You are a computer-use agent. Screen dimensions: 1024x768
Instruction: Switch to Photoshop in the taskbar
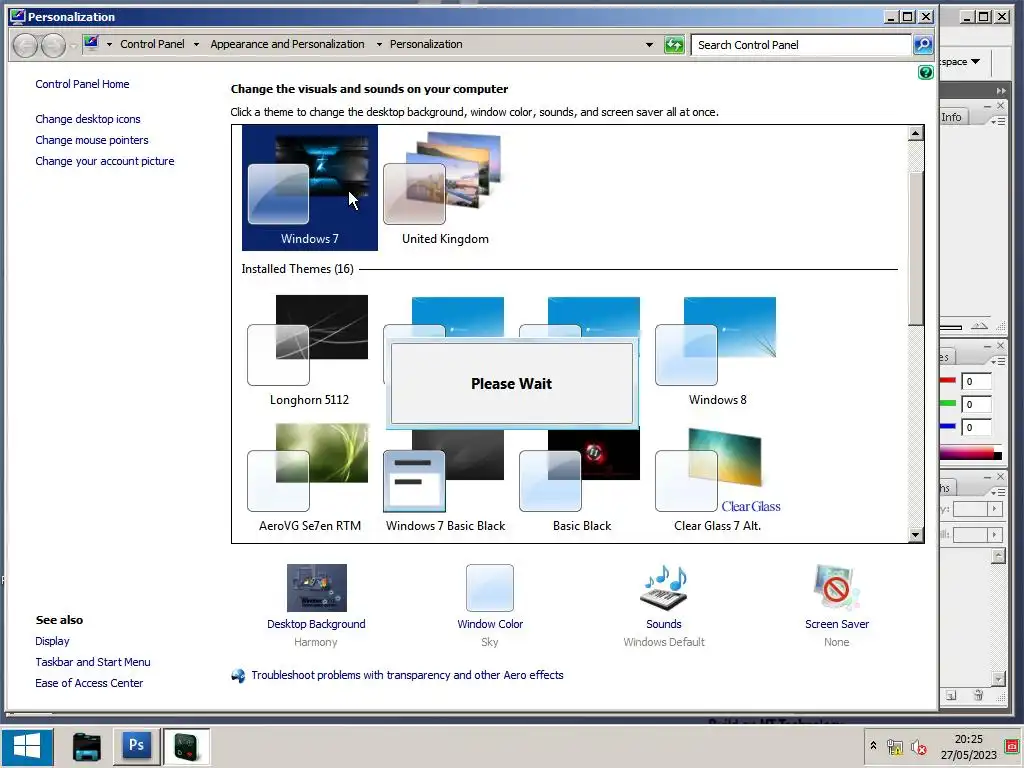(136, 746)
